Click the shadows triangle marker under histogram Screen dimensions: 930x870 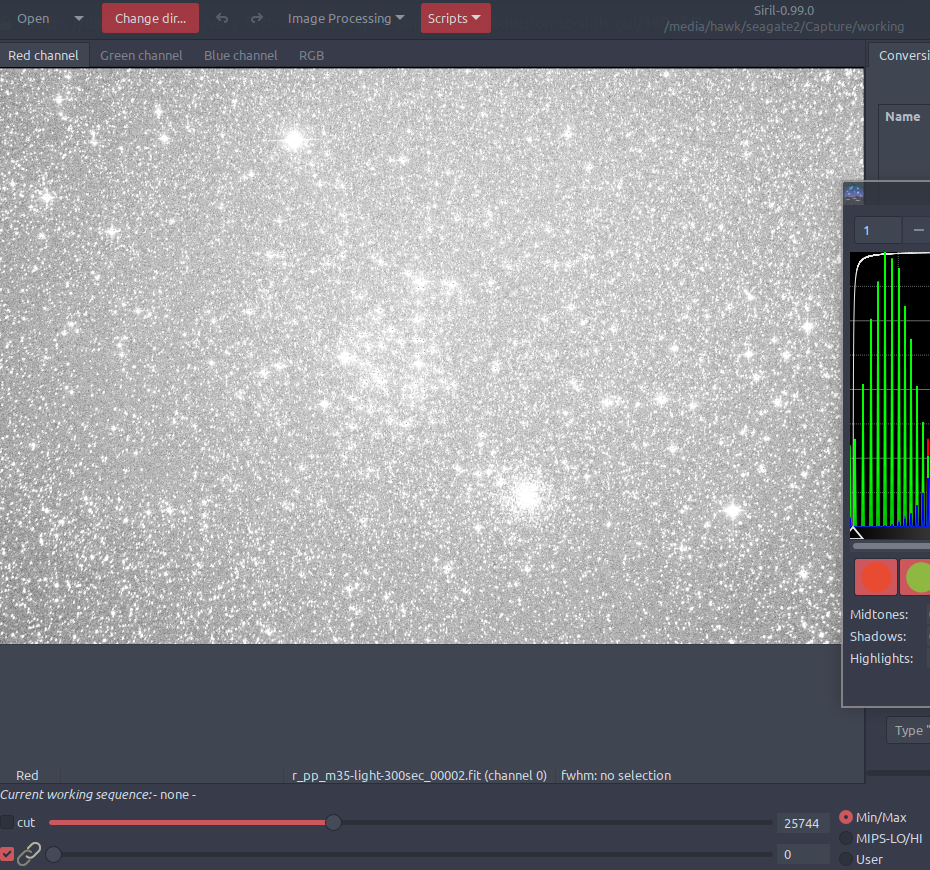[856, 533]
